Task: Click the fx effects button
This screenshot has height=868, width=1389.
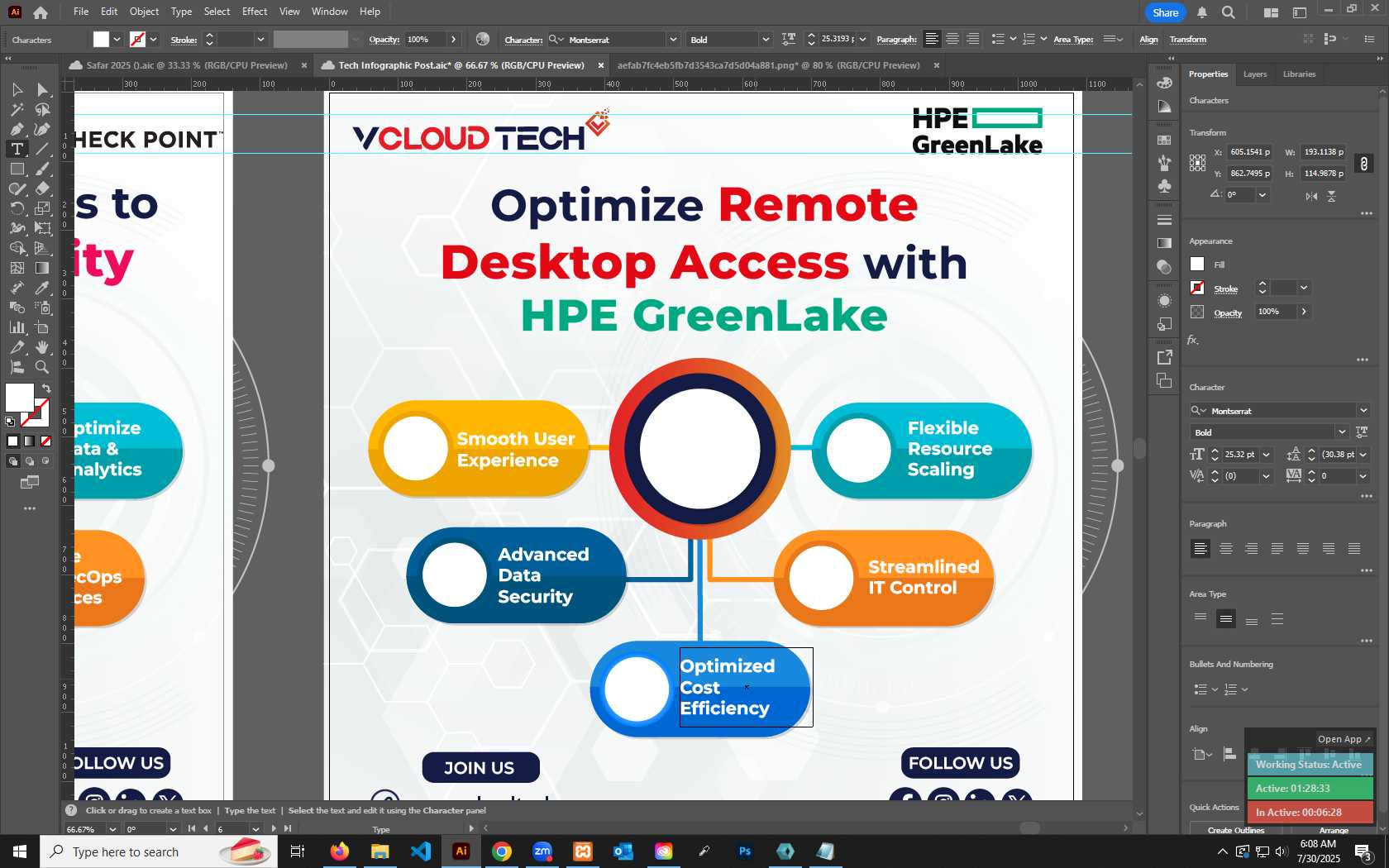Action: [x=1193, y=340]
